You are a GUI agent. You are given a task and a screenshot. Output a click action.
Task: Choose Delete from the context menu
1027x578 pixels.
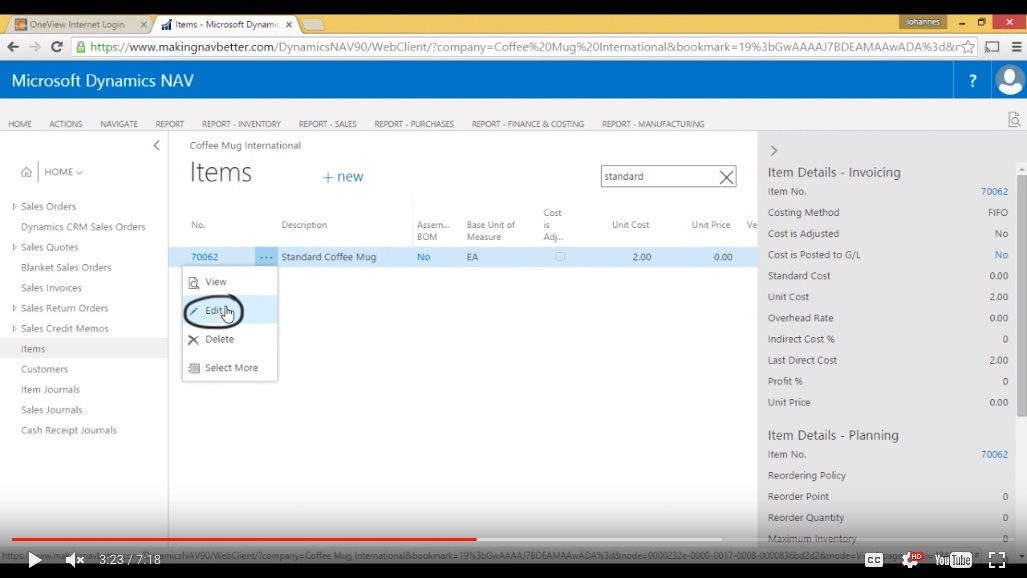pyautogui.click(x=229, y=339)
